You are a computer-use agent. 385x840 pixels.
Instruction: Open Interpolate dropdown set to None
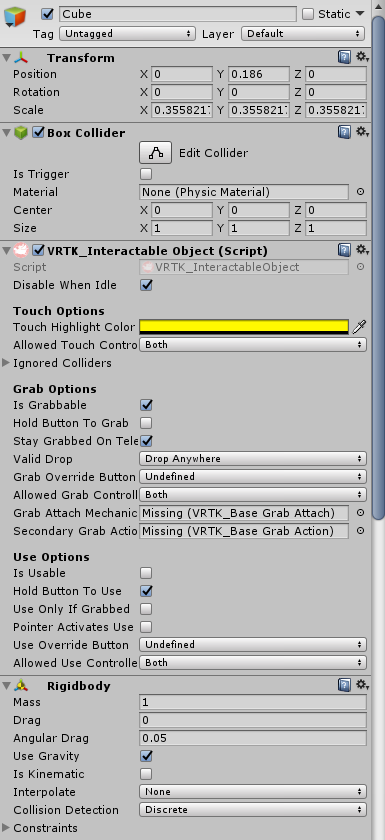coord(253,792)
